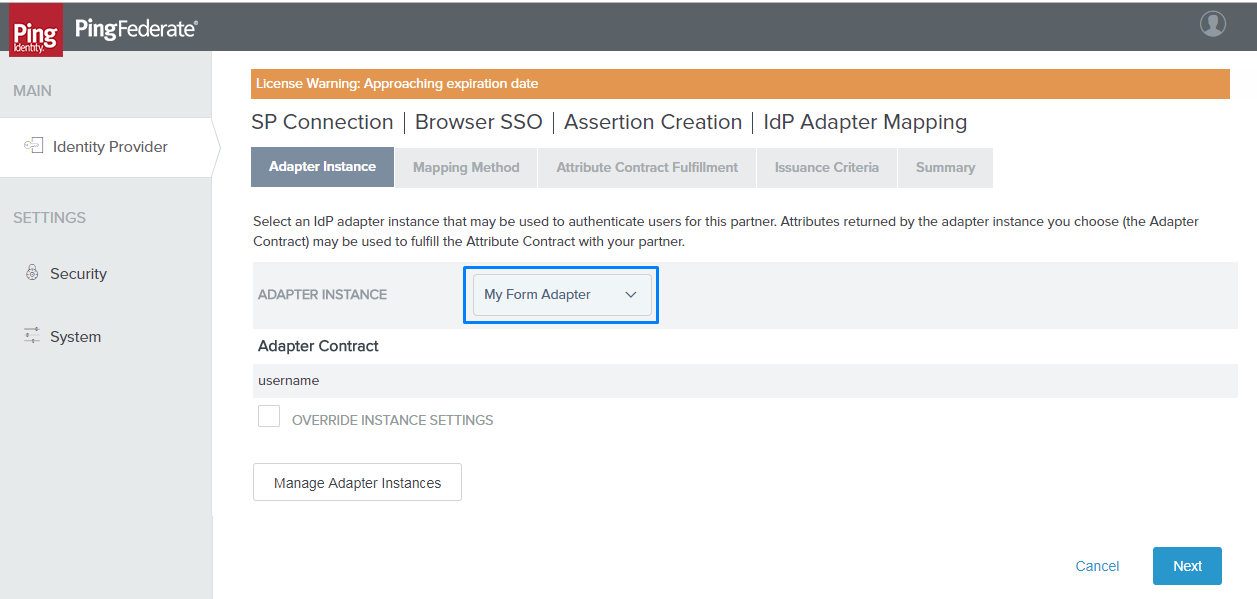The width and height of the screenshot is (1257, 599).
Task: Click the Security lock icon
Action: click(x=32, y=273)
